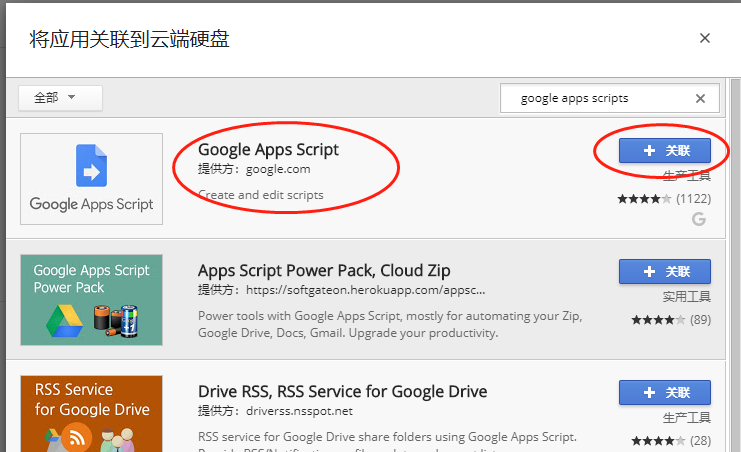Open the 全部 category dropdown
The height and width of the screenshot is (452, 741).
pyautogui.click(x=60, y=98)
